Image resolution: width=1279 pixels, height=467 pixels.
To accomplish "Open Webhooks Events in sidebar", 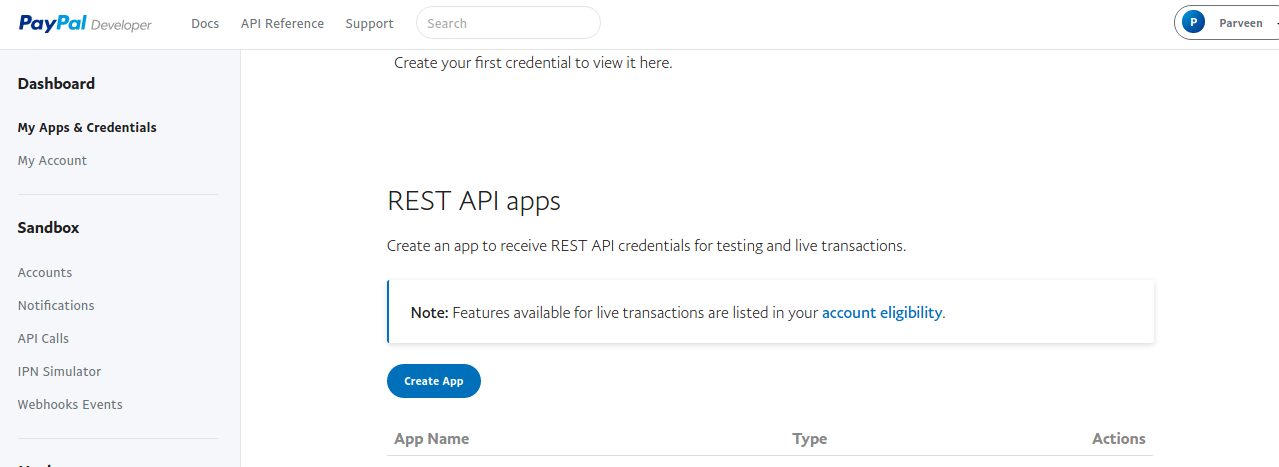I will click(70, 404).
